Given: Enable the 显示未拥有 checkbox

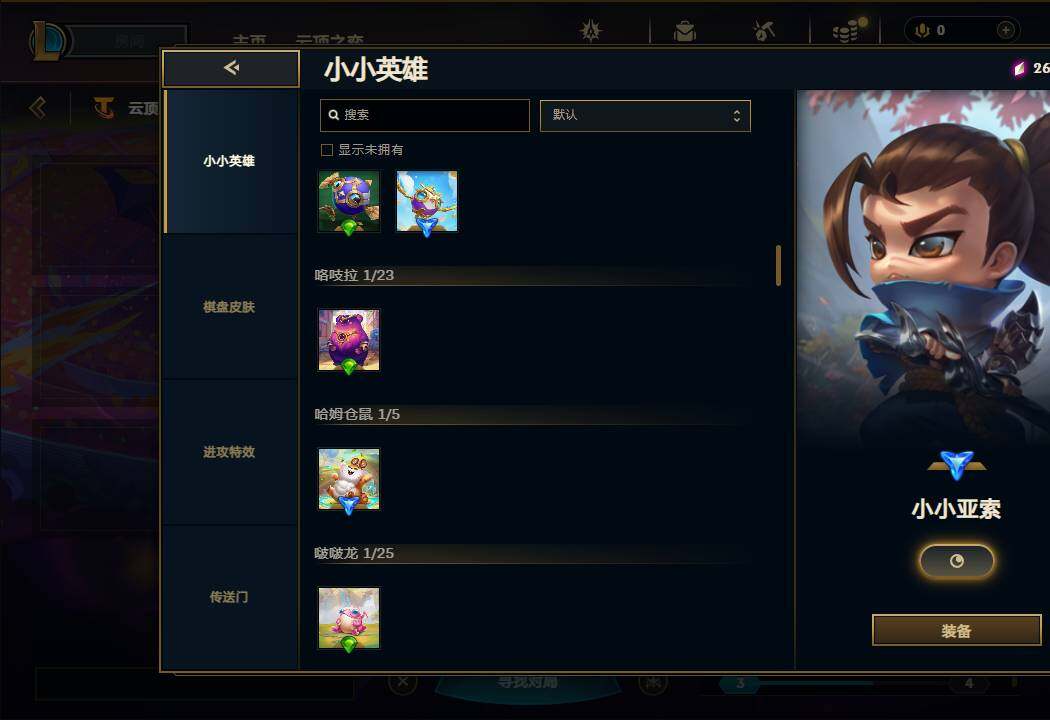Looking at the screenshot, I should [327, 150].
